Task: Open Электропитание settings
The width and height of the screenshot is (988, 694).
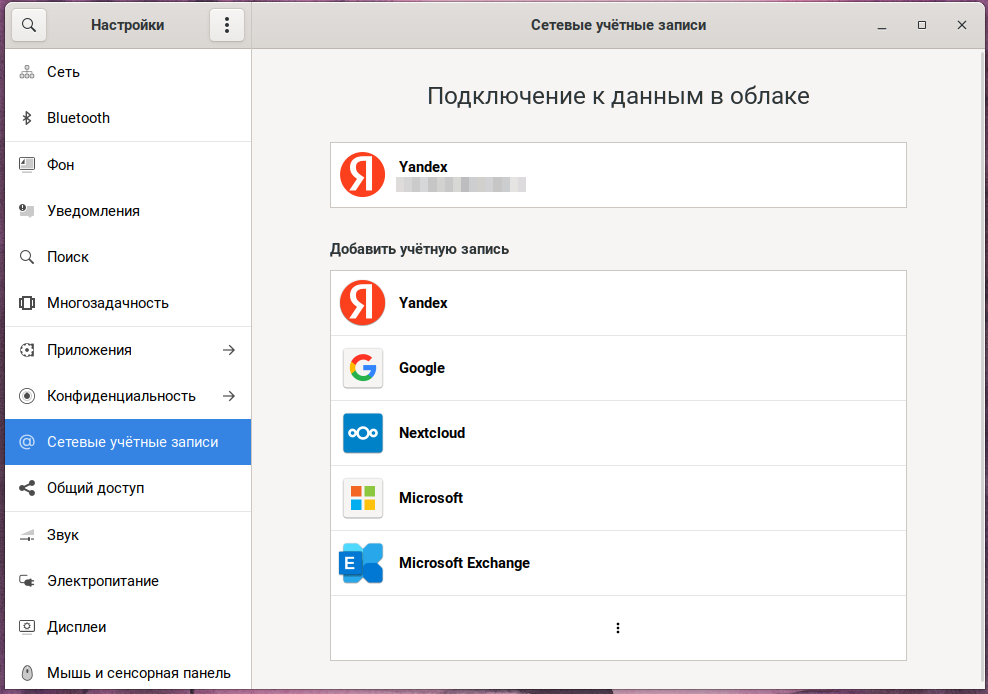Action: (102, 581)
